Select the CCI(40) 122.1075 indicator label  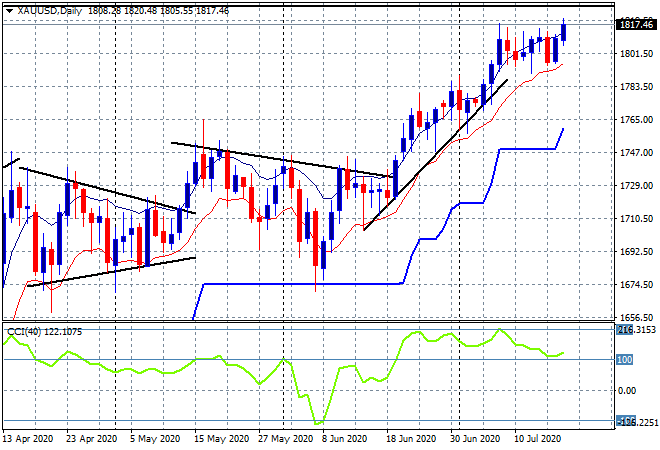click(45, 332)
